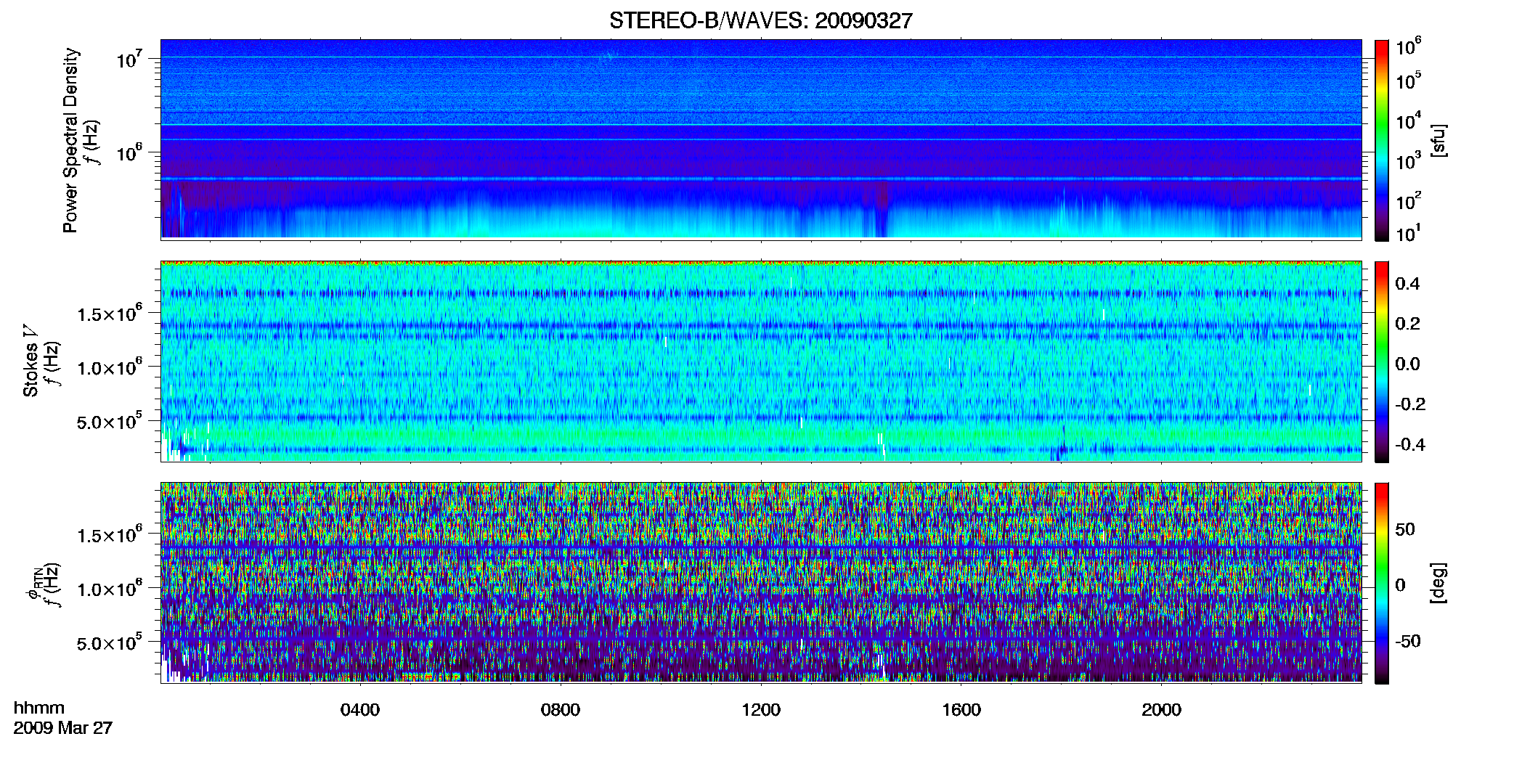Click the Stokes V colorbar
This screenshot has height=784, width=1522.
1381,362
